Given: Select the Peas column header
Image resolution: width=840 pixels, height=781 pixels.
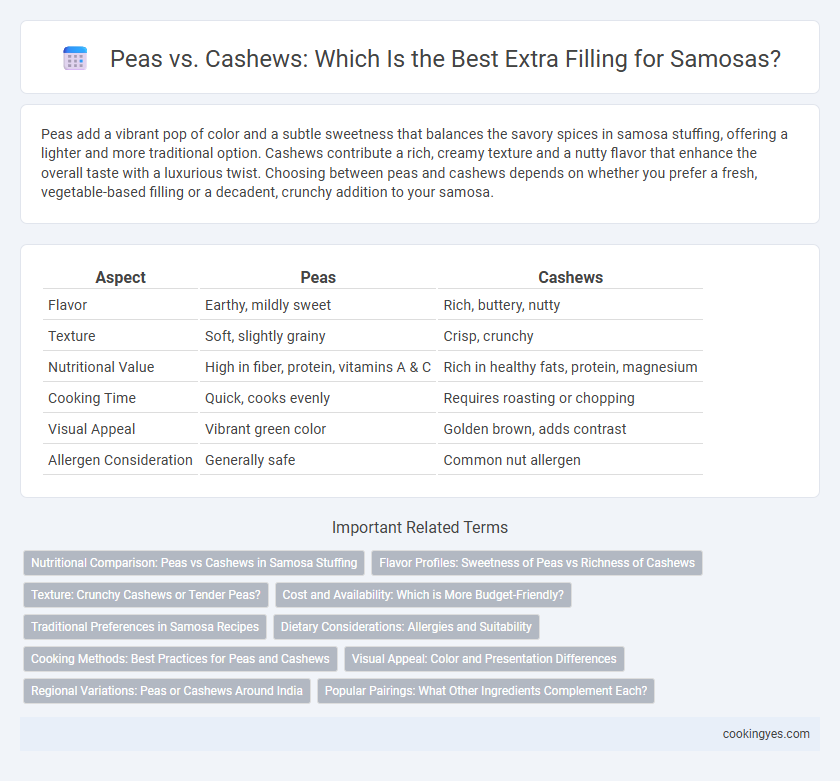Looking at the screenshot, I should point(318,277).
